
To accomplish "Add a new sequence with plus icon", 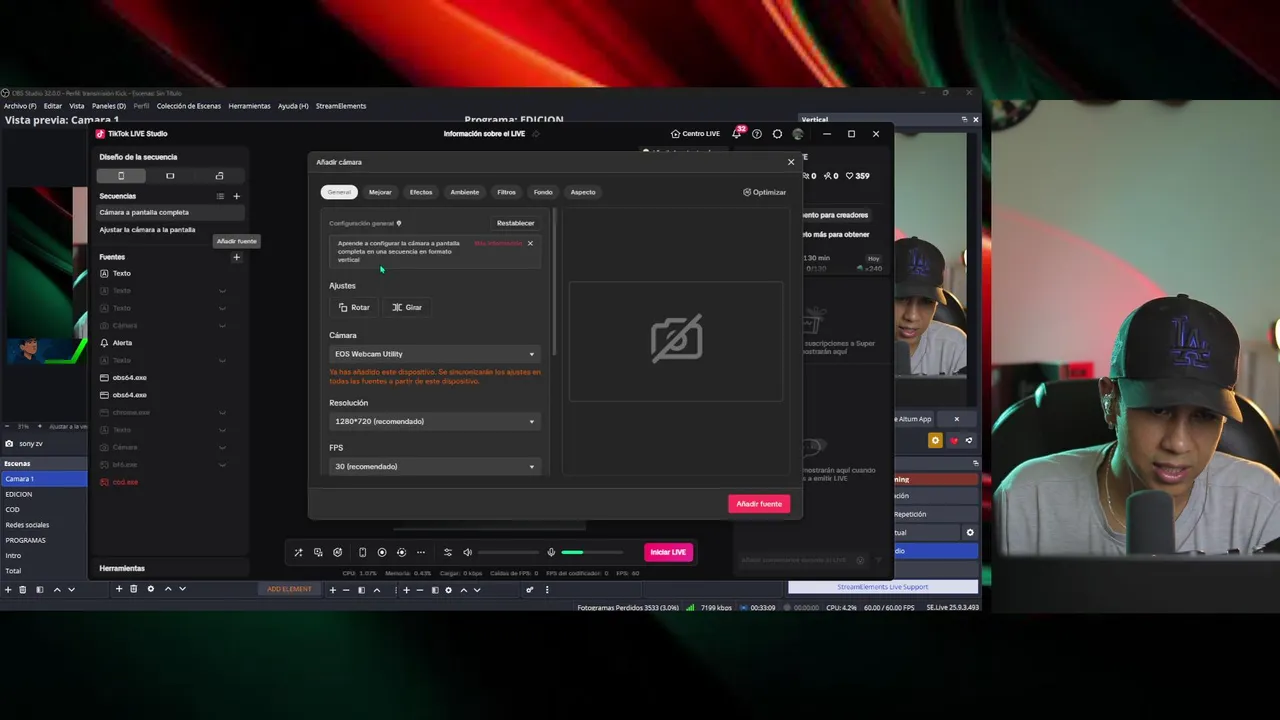I will 237,196.
